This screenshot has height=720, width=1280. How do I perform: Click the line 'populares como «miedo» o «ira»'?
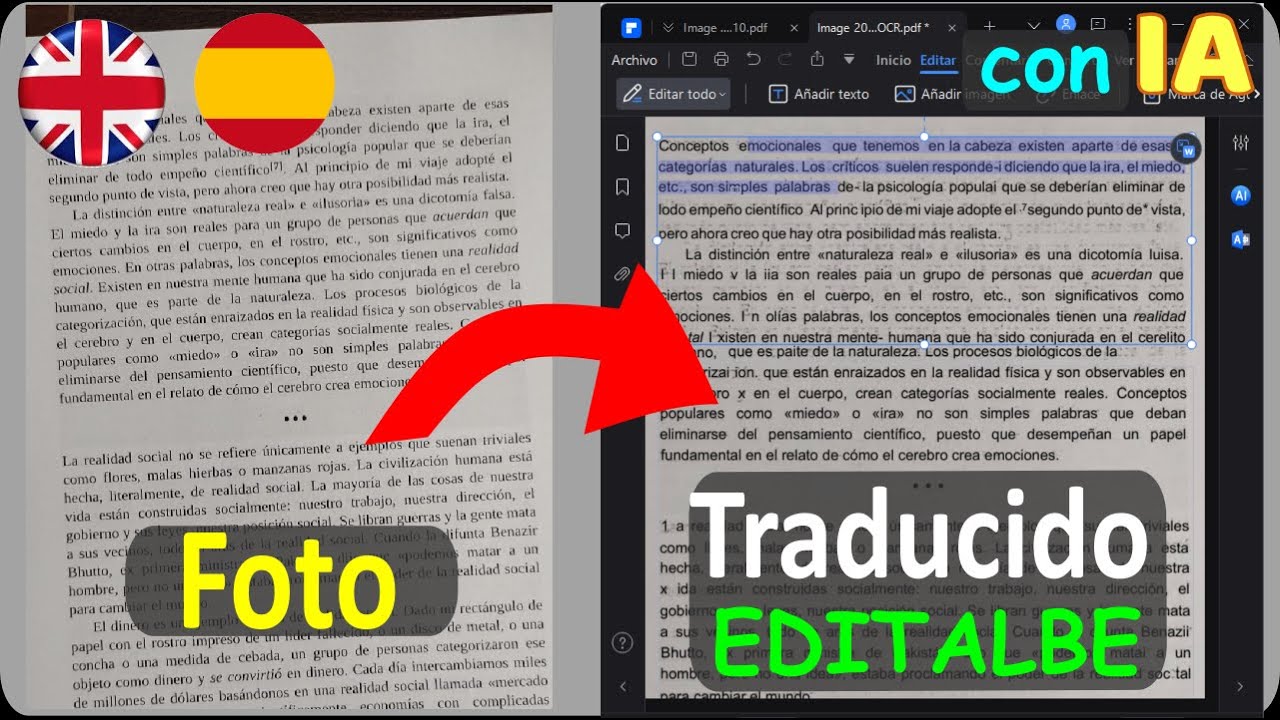922,414
